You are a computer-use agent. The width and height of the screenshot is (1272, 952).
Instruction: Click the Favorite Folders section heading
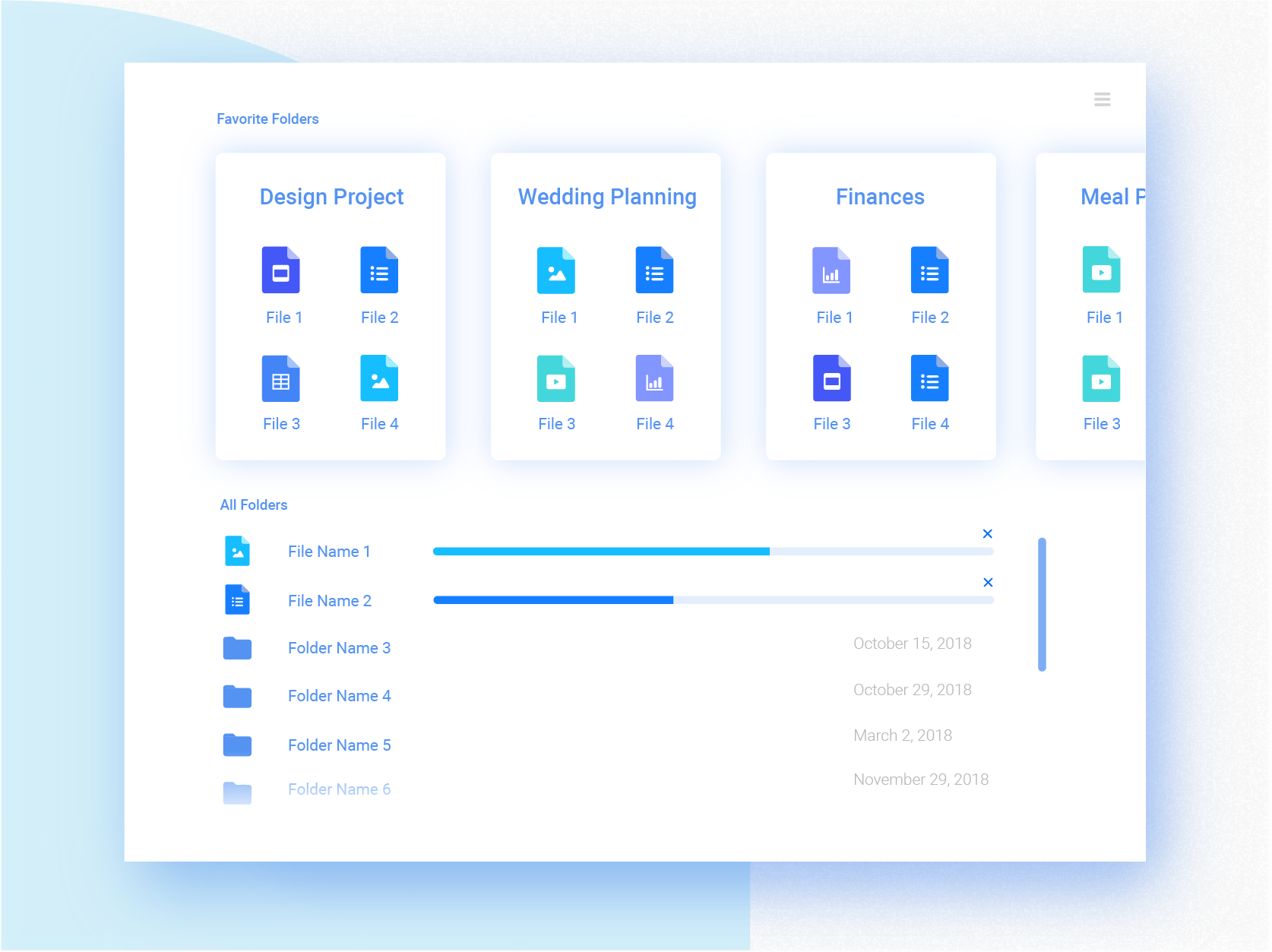coord(267,119)
